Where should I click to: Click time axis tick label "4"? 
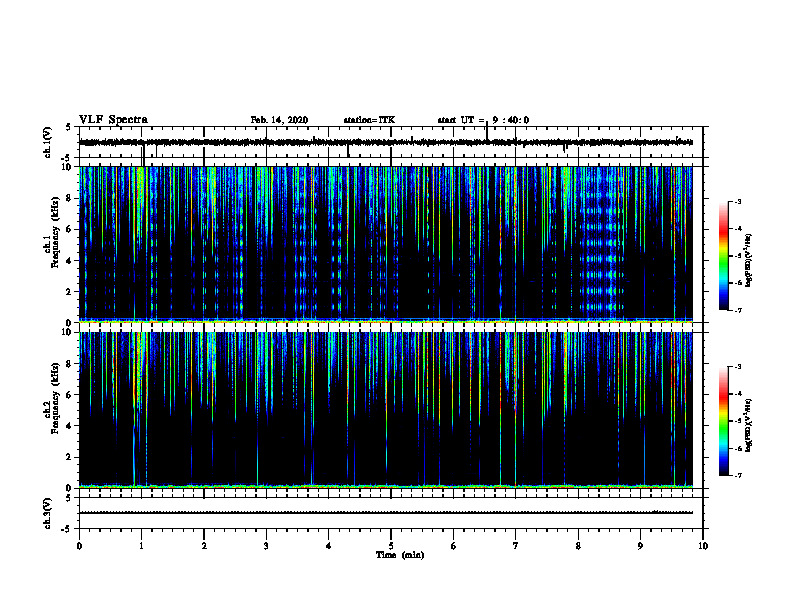click(329, 546)
